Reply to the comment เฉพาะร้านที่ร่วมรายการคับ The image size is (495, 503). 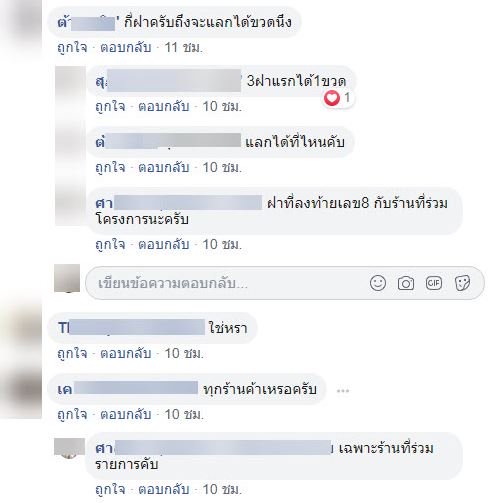[x=164, y=489]
